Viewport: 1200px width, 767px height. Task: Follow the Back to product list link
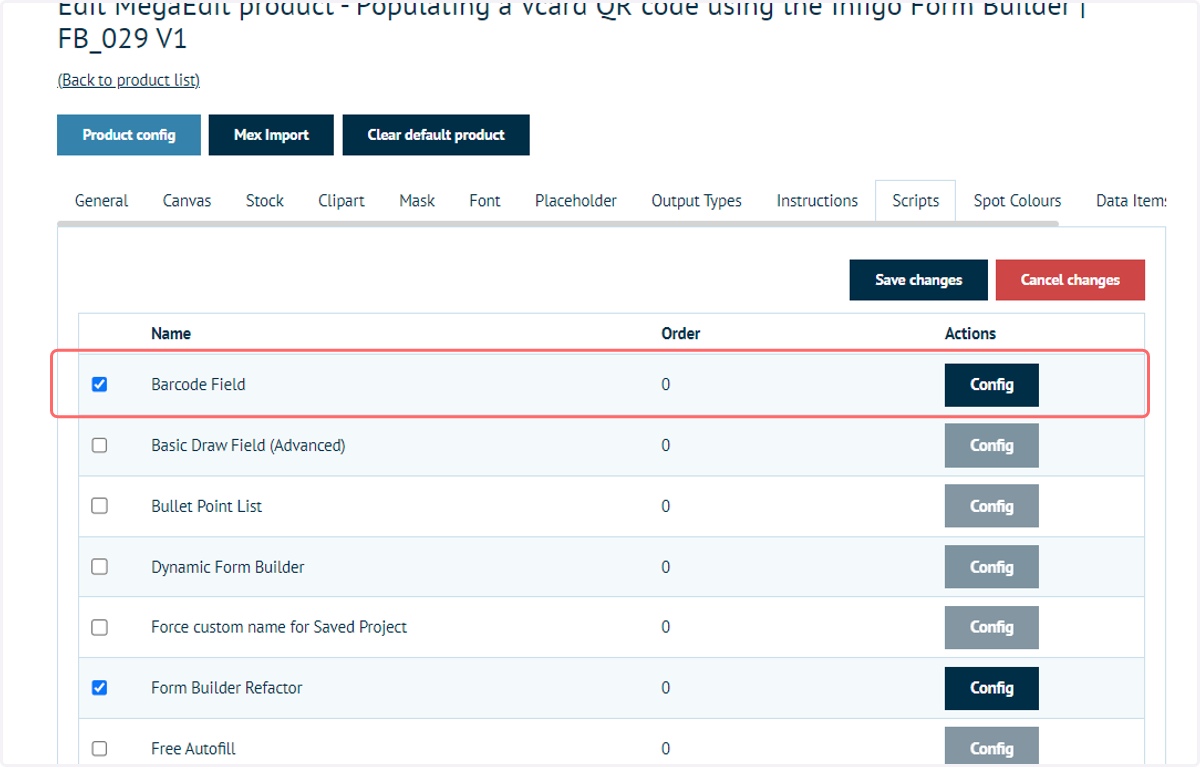[129, 80]
